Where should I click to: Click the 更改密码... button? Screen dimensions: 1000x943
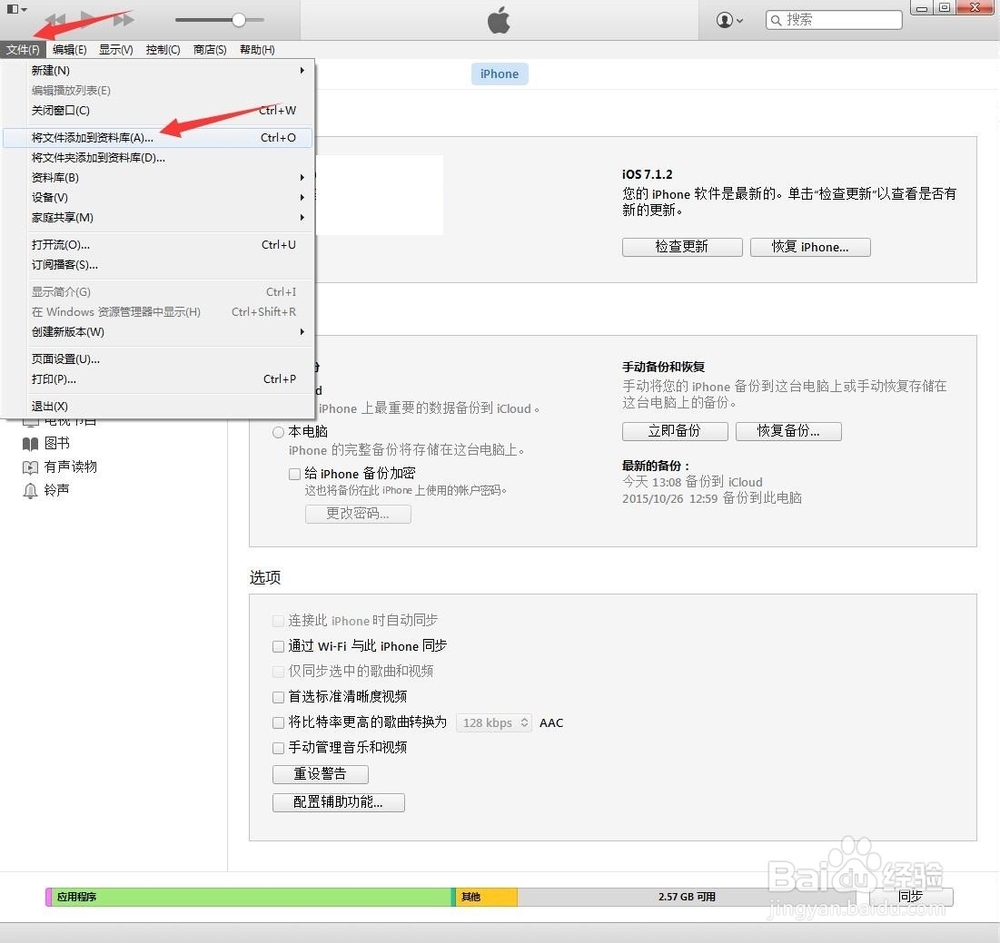click(358, 514)
